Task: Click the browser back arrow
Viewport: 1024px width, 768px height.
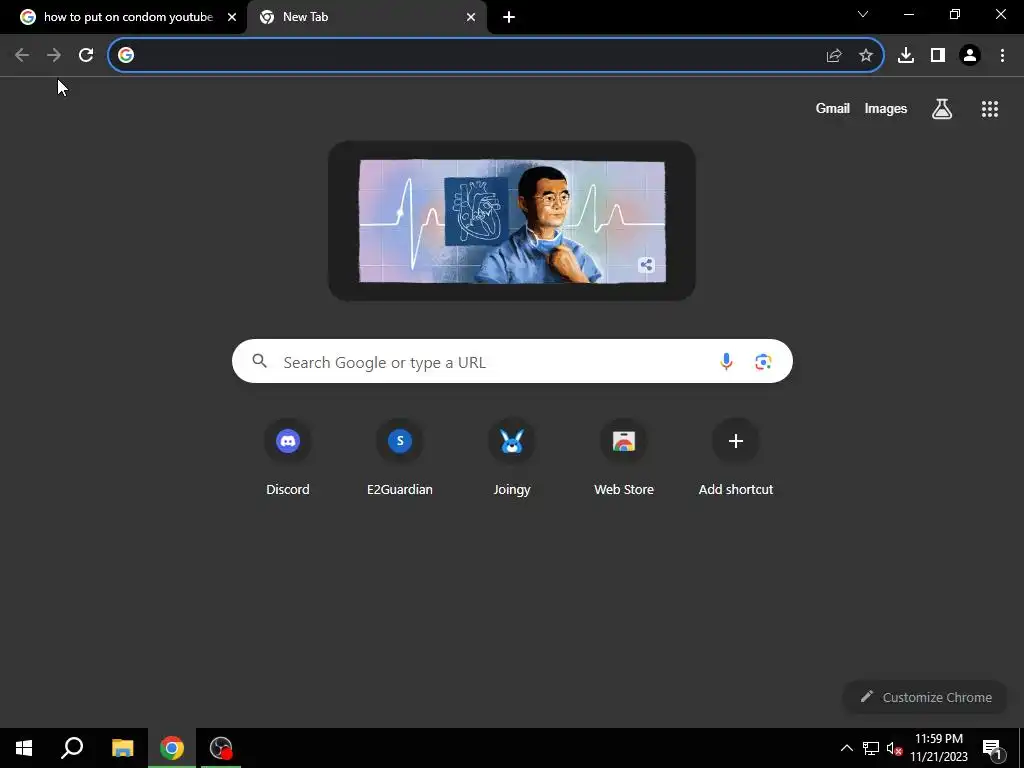Action: (22, 55)
